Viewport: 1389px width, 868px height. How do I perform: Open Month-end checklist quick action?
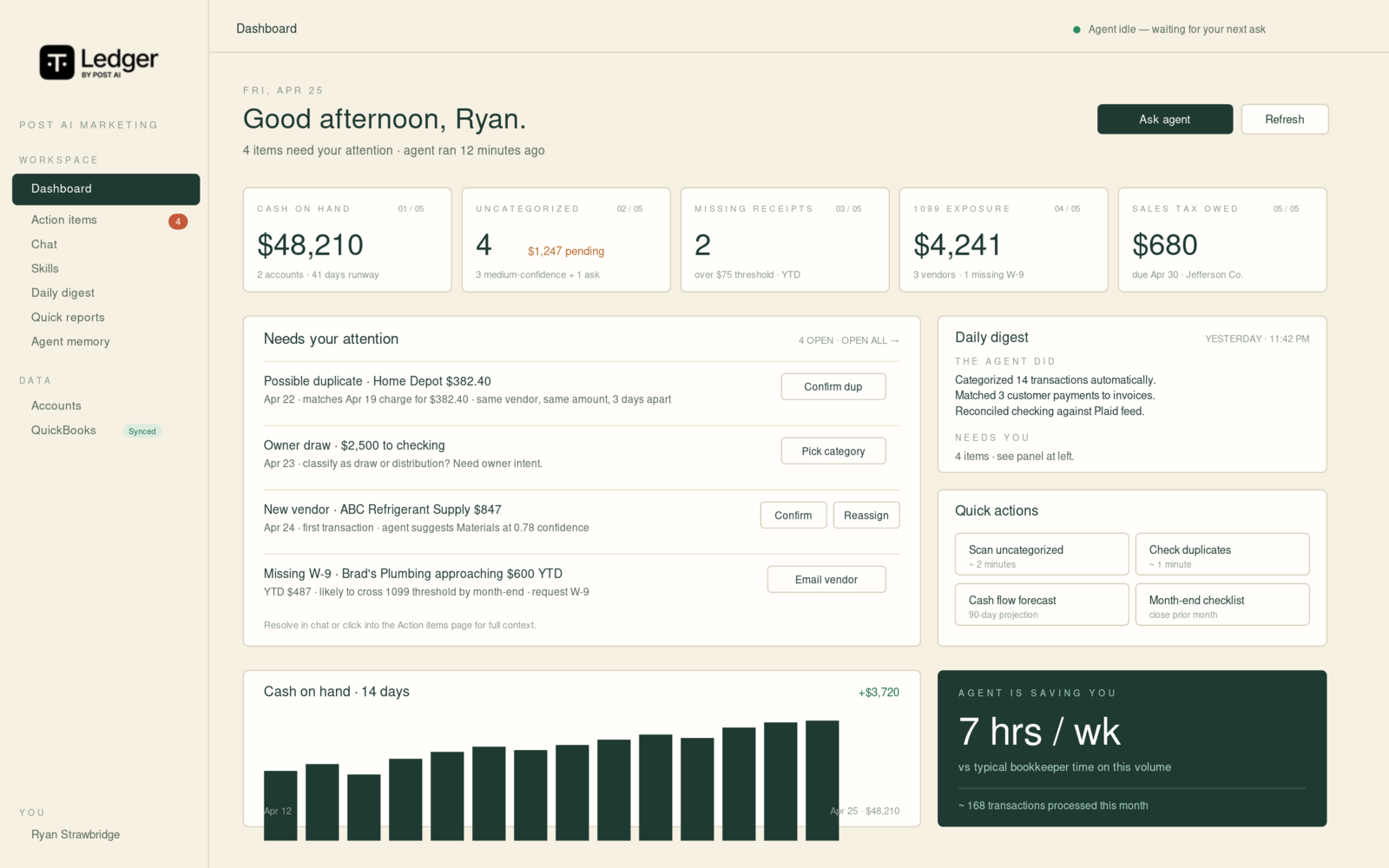coord(1222,605)
